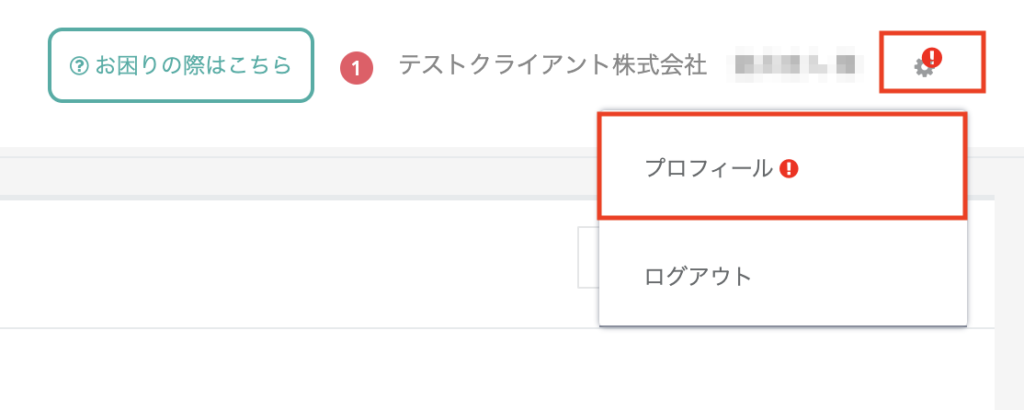
Task: Click the テストクライアント株式会社 company name
Action: click(552, 65)
